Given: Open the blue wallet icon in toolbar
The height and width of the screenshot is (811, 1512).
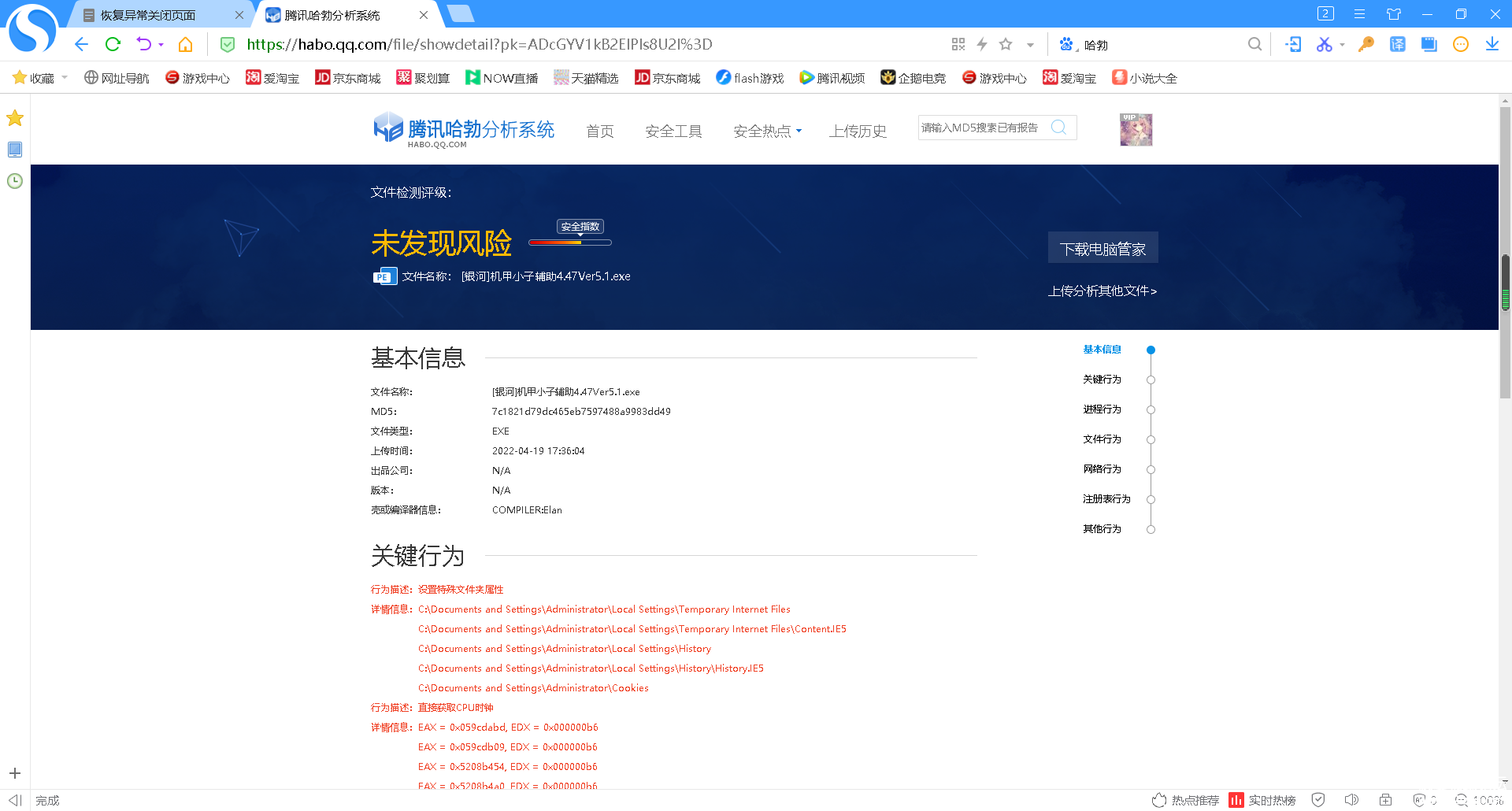Looking at the screenshot, I should (1429, 45).
